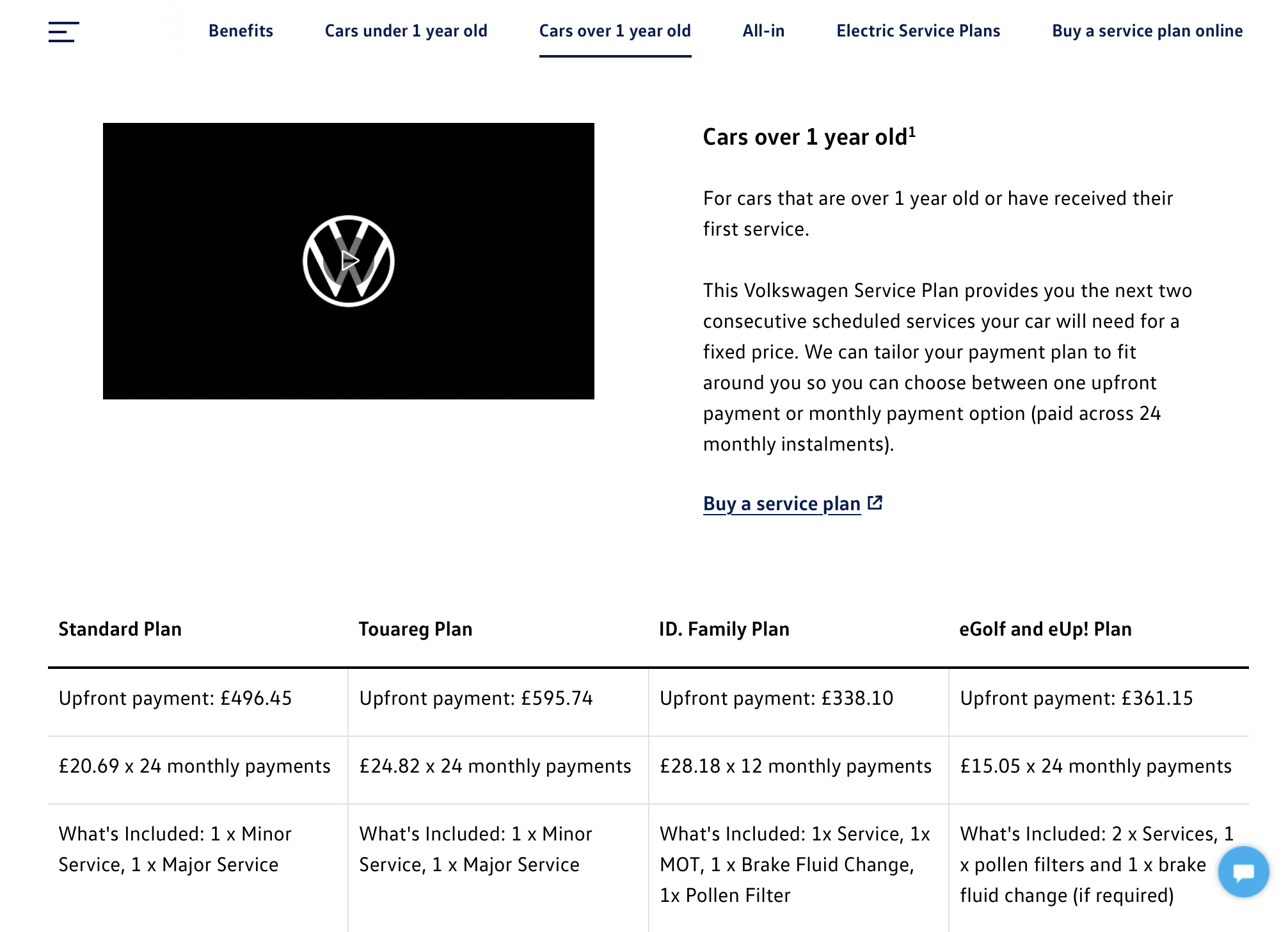The width and height of the screenshot is (1288, 932).
Task: Switch to All-in tab
Action: click(763, 31)
